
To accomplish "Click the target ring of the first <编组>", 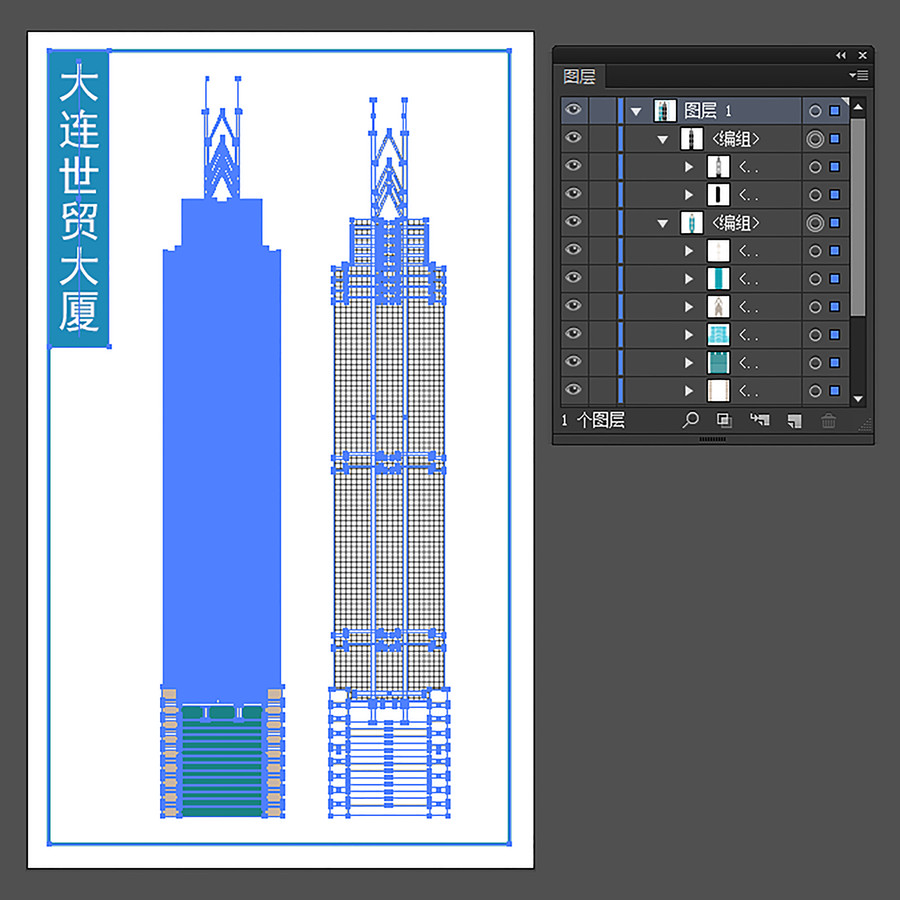I will (x=815, y=139).
